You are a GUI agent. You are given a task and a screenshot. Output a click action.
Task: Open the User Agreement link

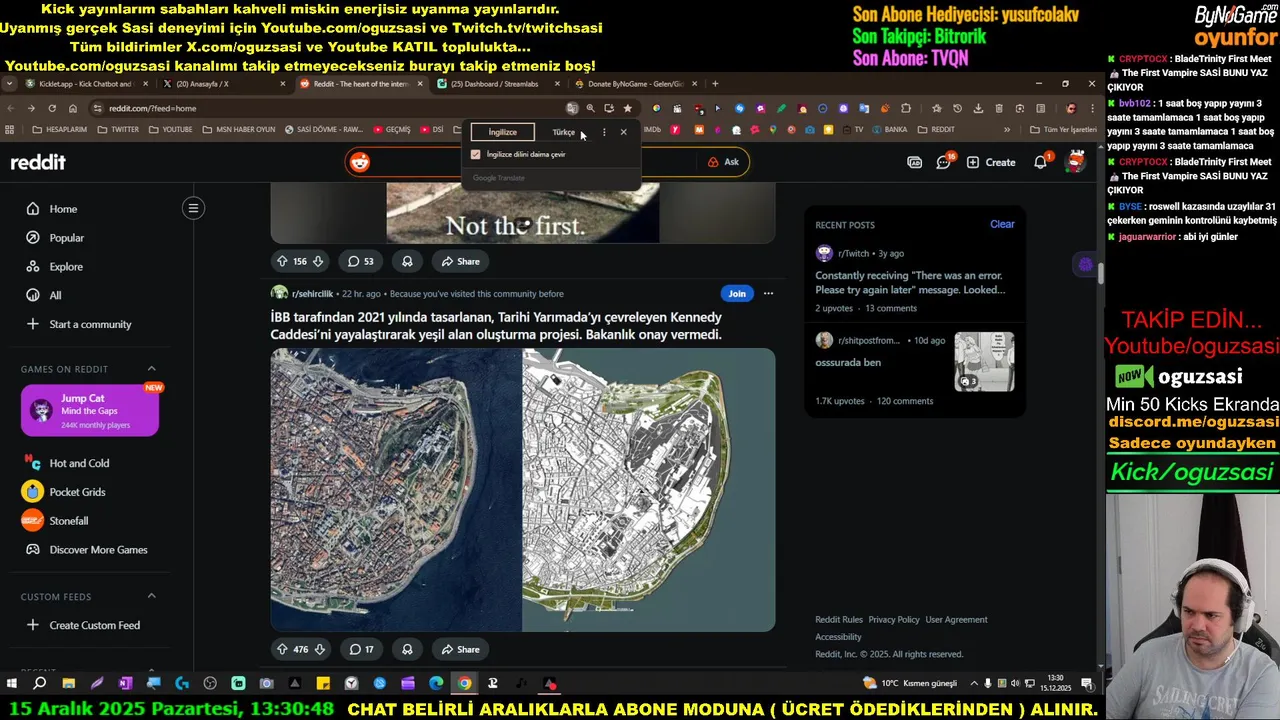coord(956,619)
